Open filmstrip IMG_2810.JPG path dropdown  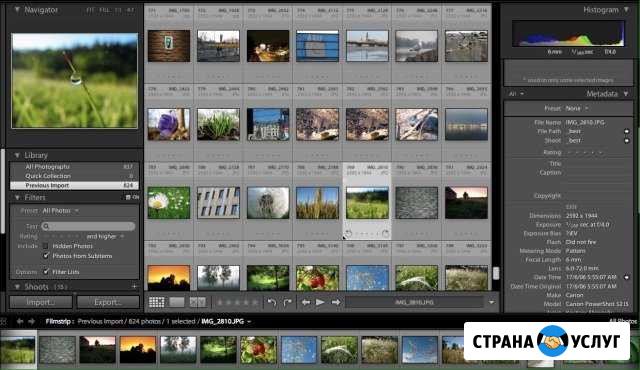[226, 321]
